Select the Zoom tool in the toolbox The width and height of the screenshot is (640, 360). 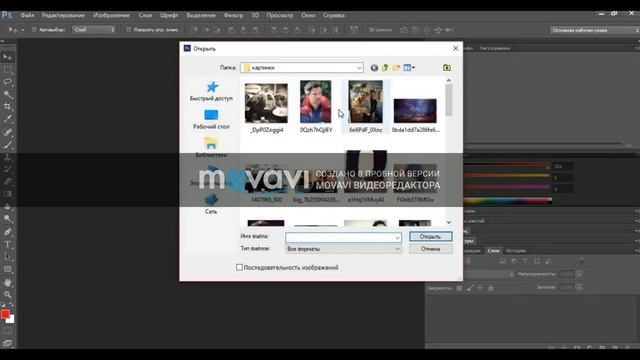[x=8, y=295]
